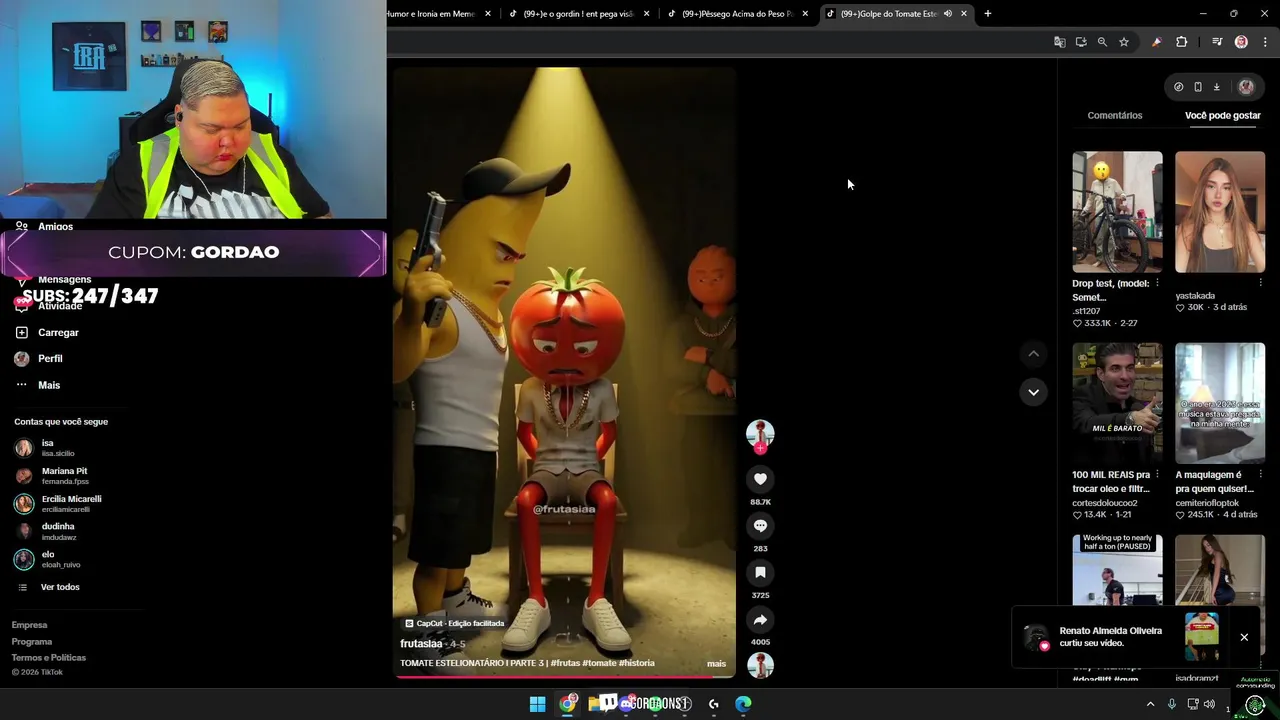Image resolution: width=1280 pixels, height=720 pixels.
Task: Open comments via the speech bubble icon
Action: click(x=760, y=526)
